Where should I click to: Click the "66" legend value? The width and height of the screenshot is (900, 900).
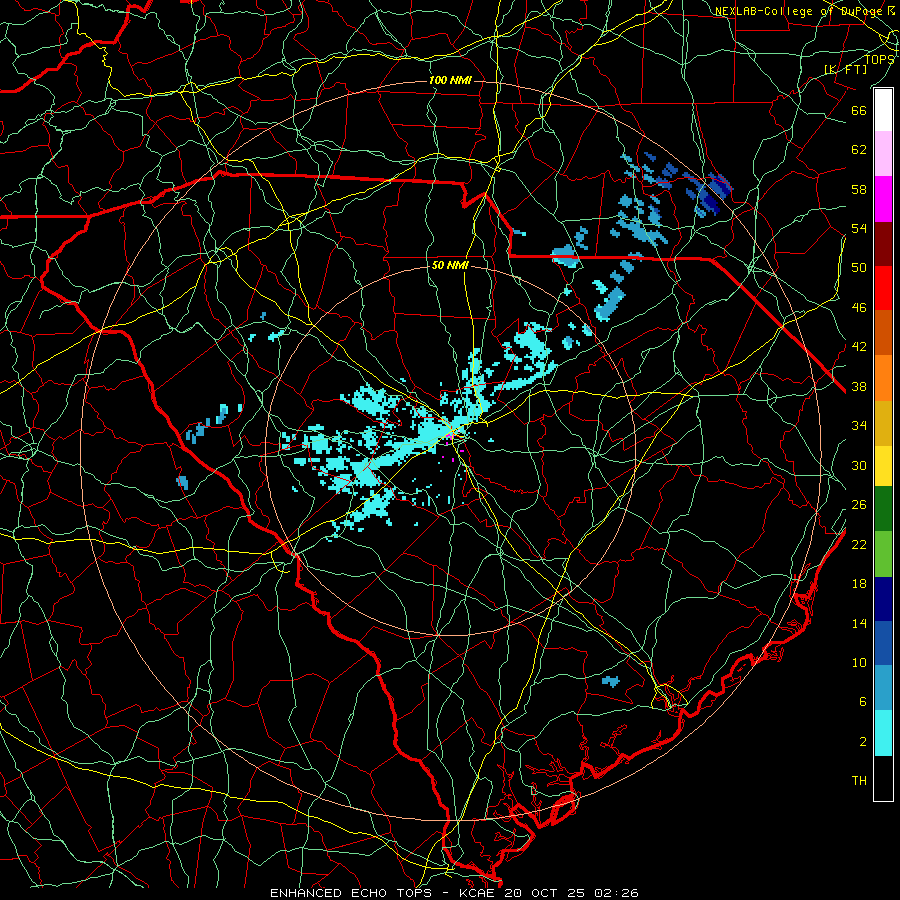coord(859,111)
